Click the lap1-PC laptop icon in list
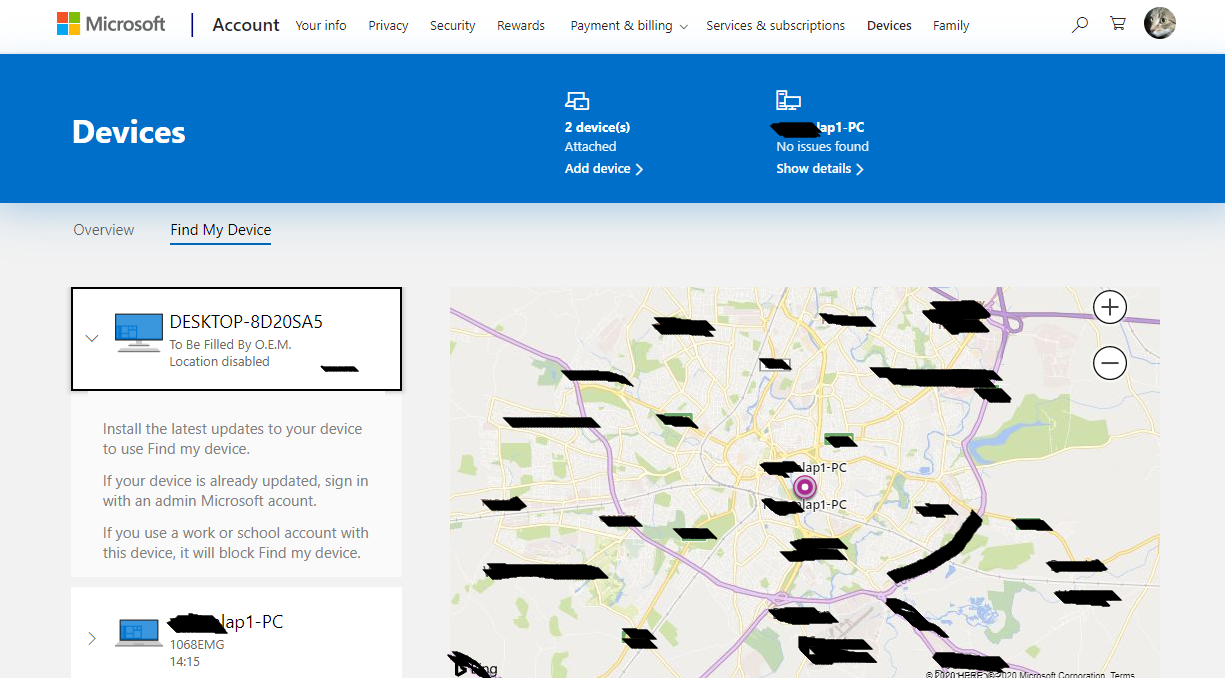Image resolution: width=1225 pixels, height=678 pixels. tap(139, 634)
